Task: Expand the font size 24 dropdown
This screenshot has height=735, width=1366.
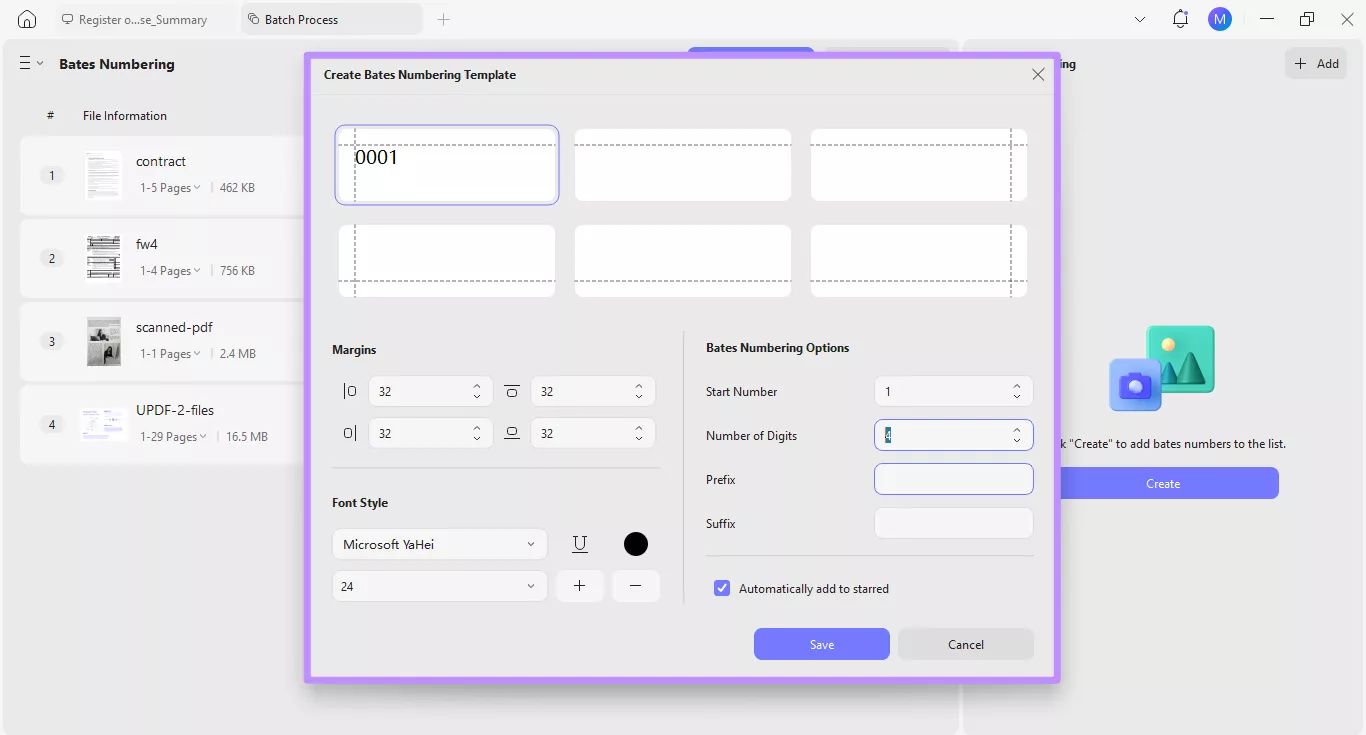Action: pyautogui.click(x=440, y=586)
